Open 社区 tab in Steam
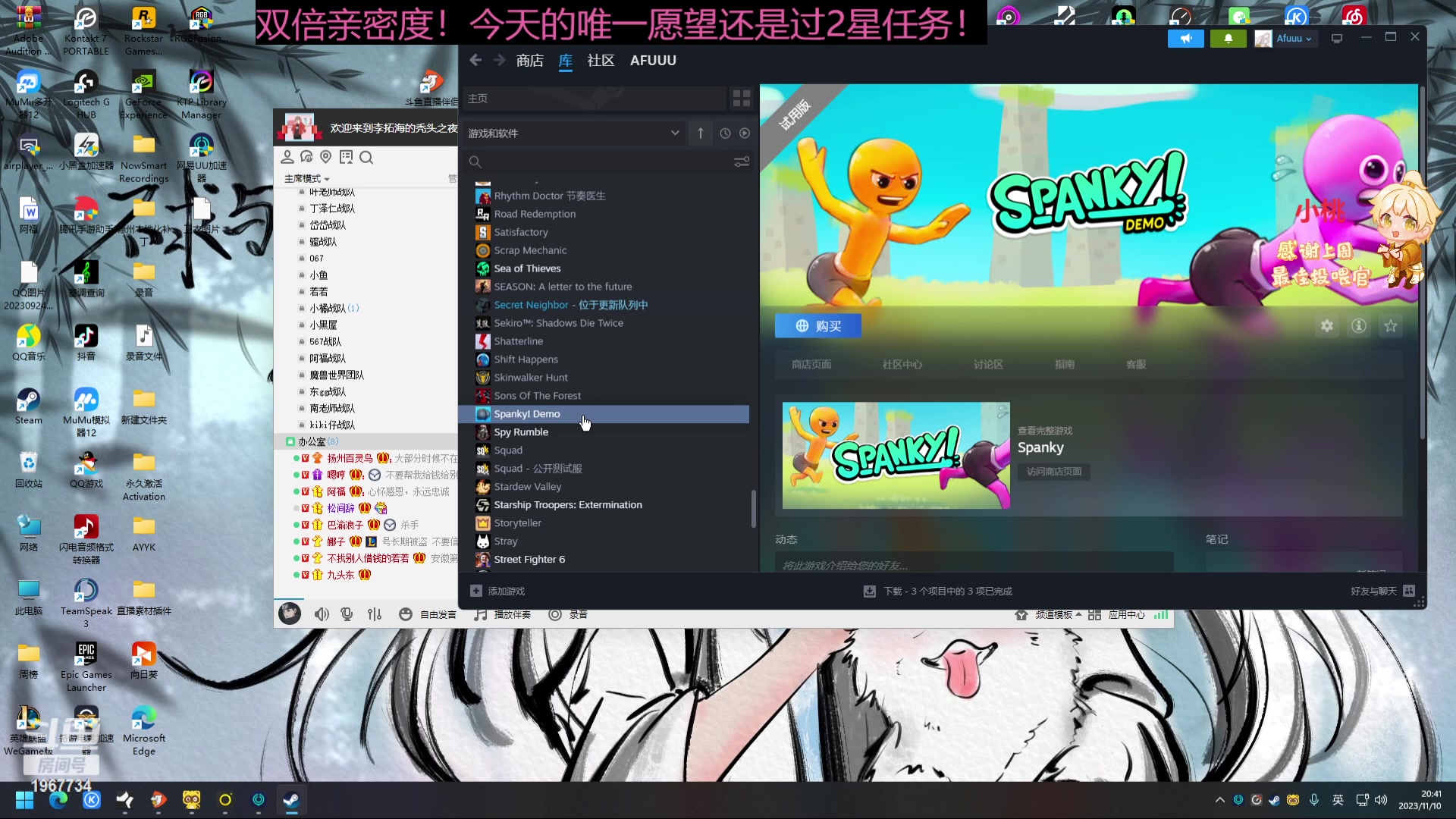The image size is (1456, 819). coord(601,60)
